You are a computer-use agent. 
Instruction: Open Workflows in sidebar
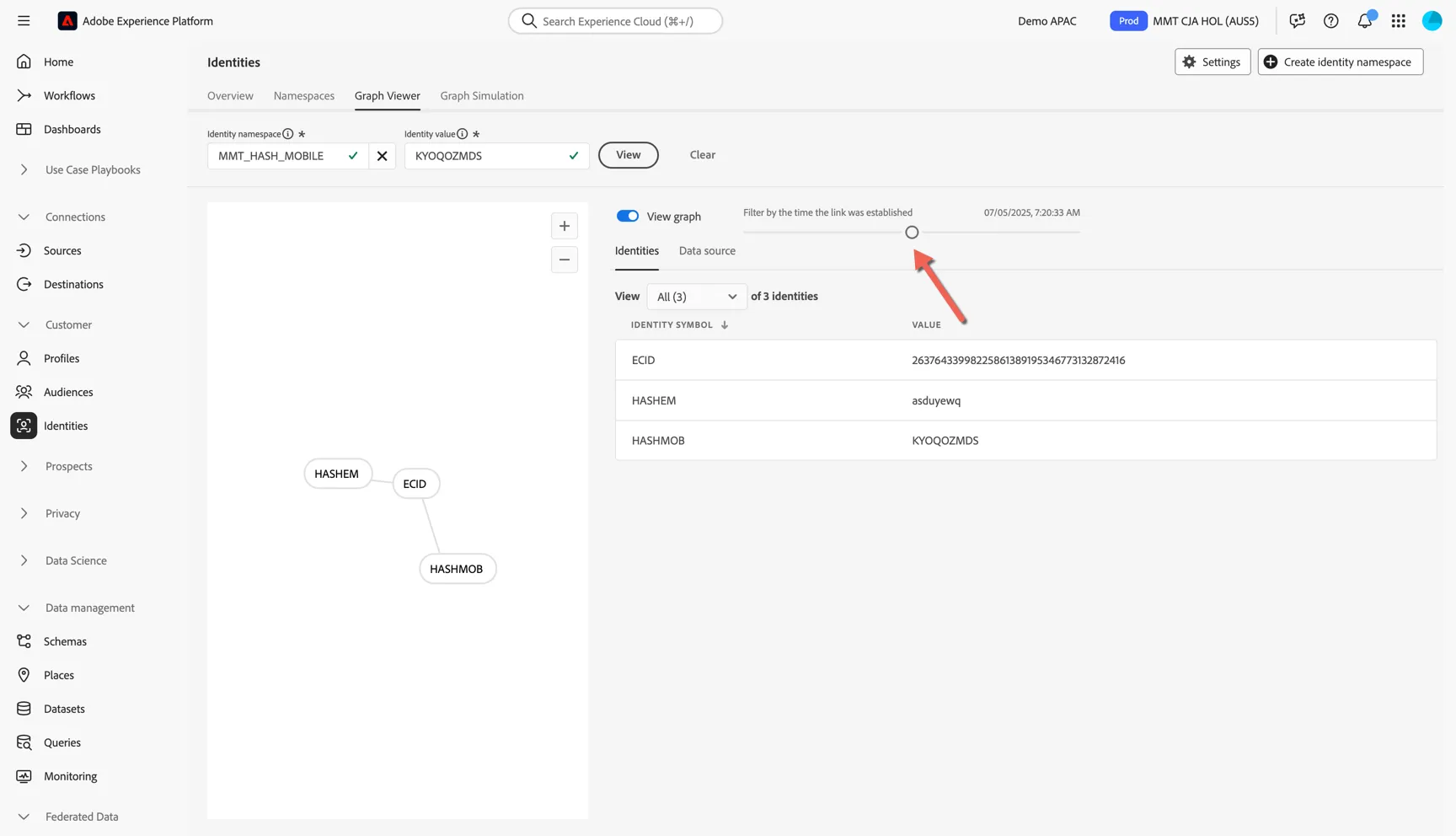click(x=69, y=95)
